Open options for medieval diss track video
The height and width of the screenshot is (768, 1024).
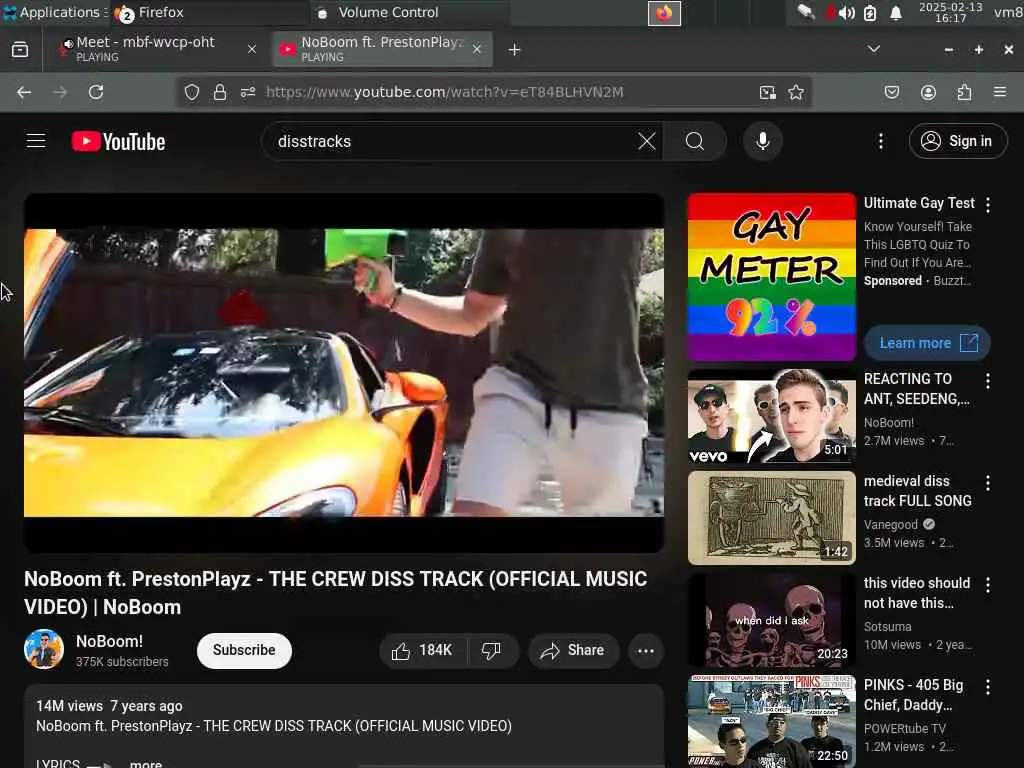pos(988,483)
